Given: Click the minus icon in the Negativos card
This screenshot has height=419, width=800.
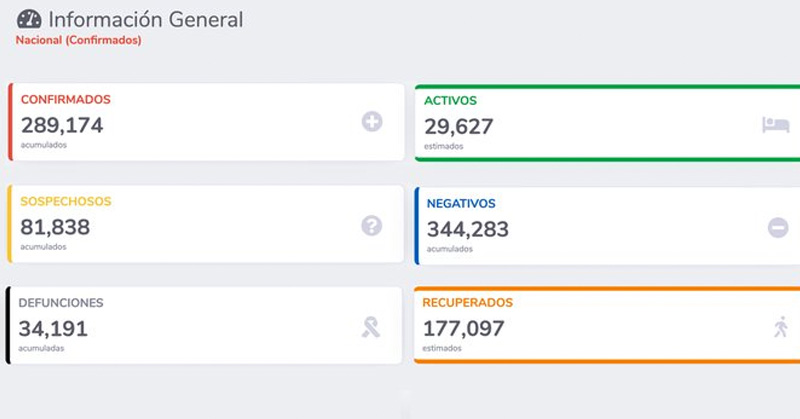Looking at the screenshot, I should coord(778,228).
